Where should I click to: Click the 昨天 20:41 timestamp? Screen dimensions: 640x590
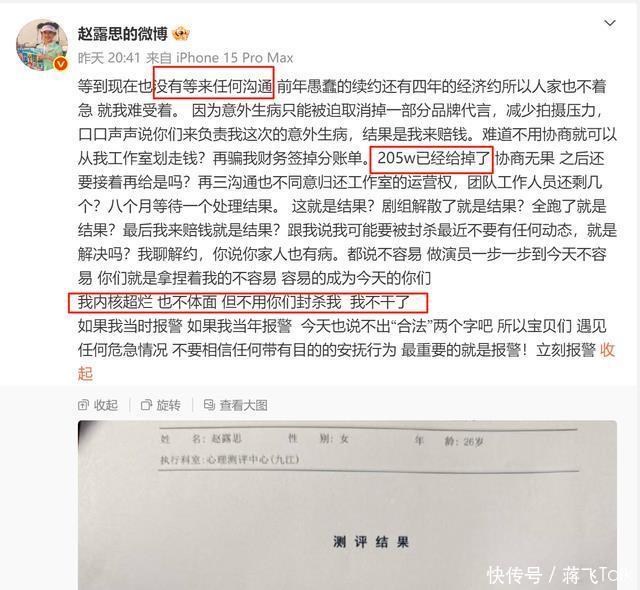click(109, 58)
